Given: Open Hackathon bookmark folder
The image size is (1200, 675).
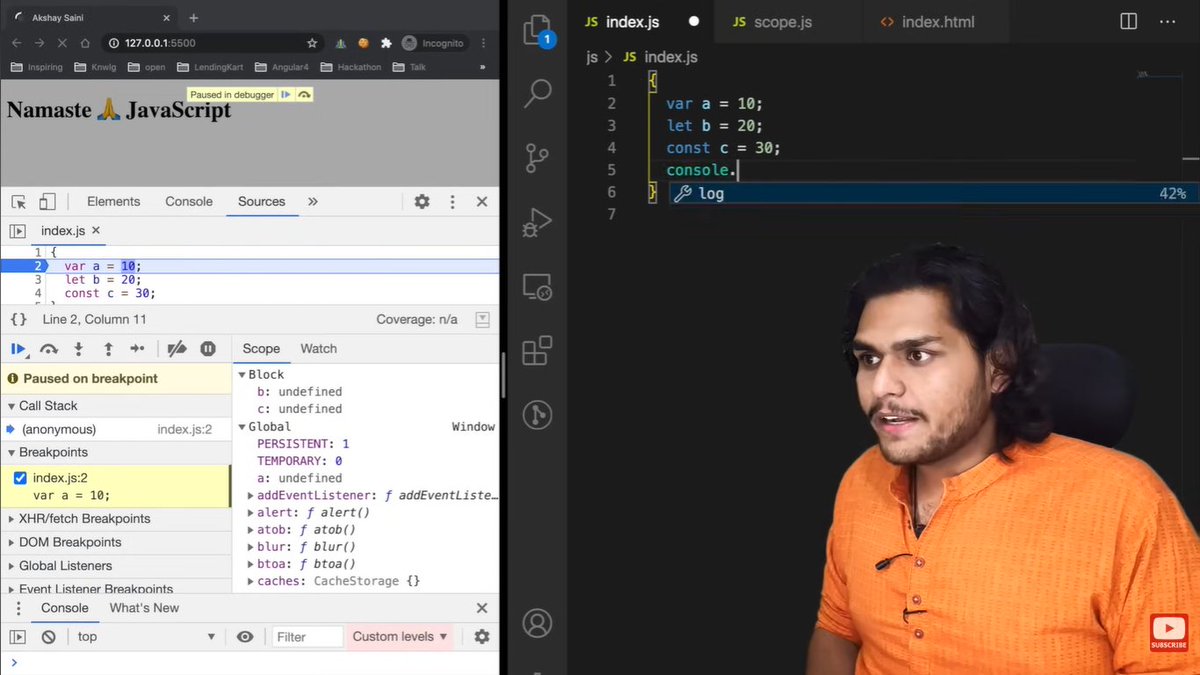Looking at the screenshot, I should (349, 67).
